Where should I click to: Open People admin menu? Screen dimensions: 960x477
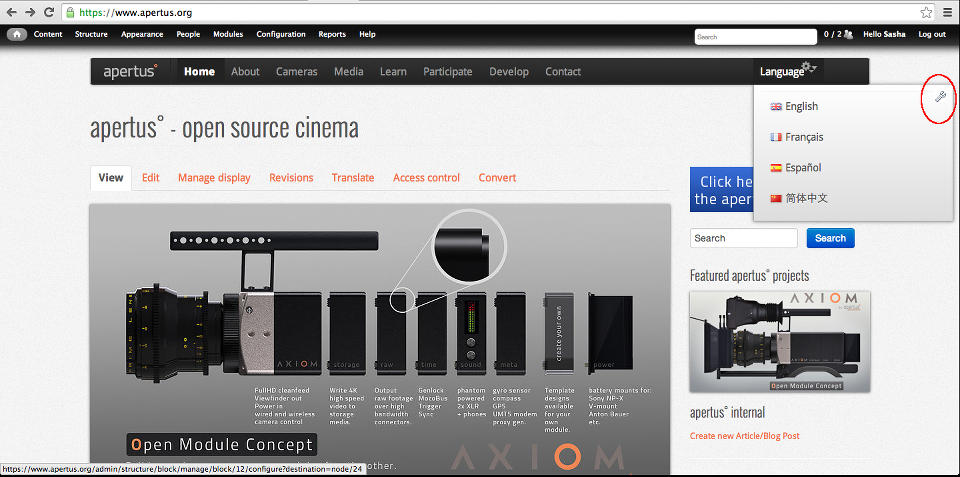point(188,34)
